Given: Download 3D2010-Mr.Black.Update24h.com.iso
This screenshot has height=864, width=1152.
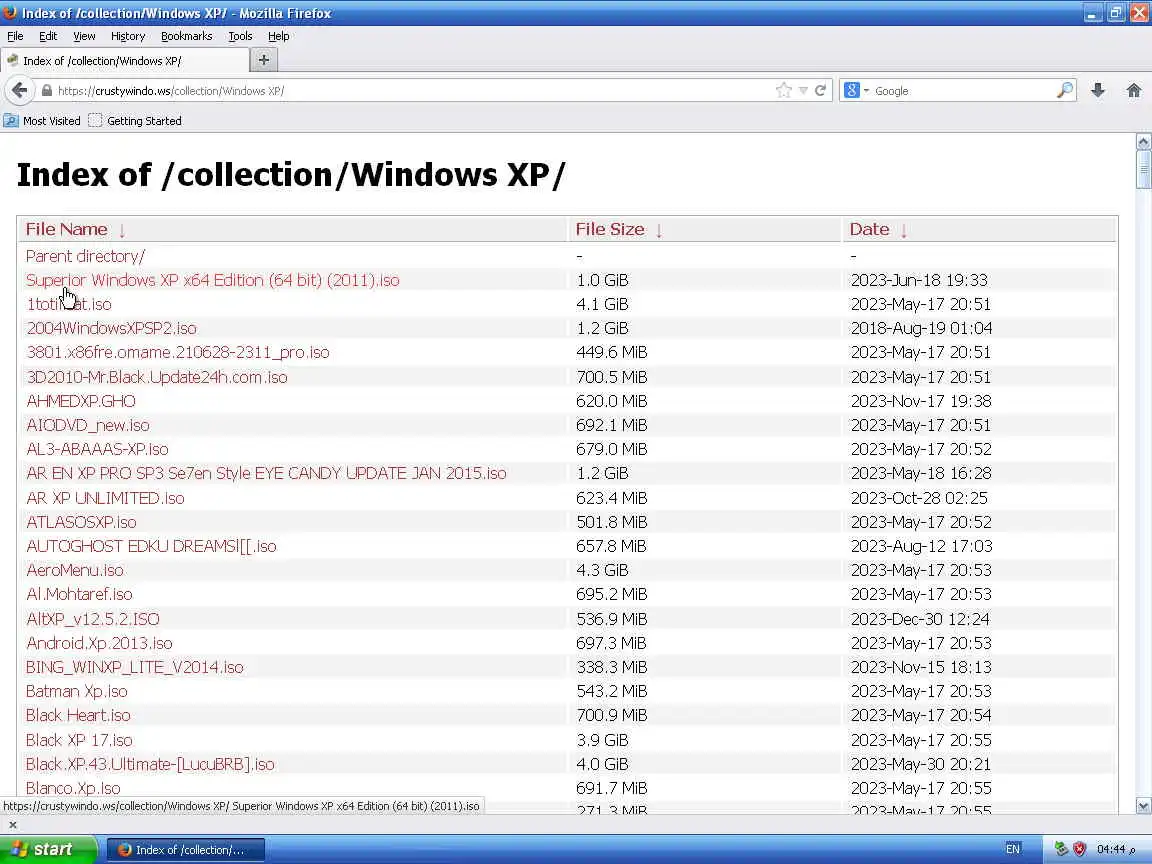Looking at the screenshot, I should (x=156, y=377).
